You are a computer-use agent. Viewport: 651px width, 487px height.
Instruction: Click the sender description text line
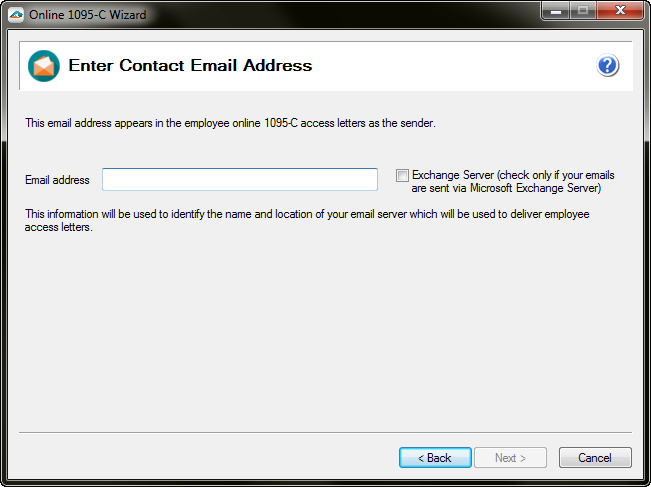coord(230,124)
